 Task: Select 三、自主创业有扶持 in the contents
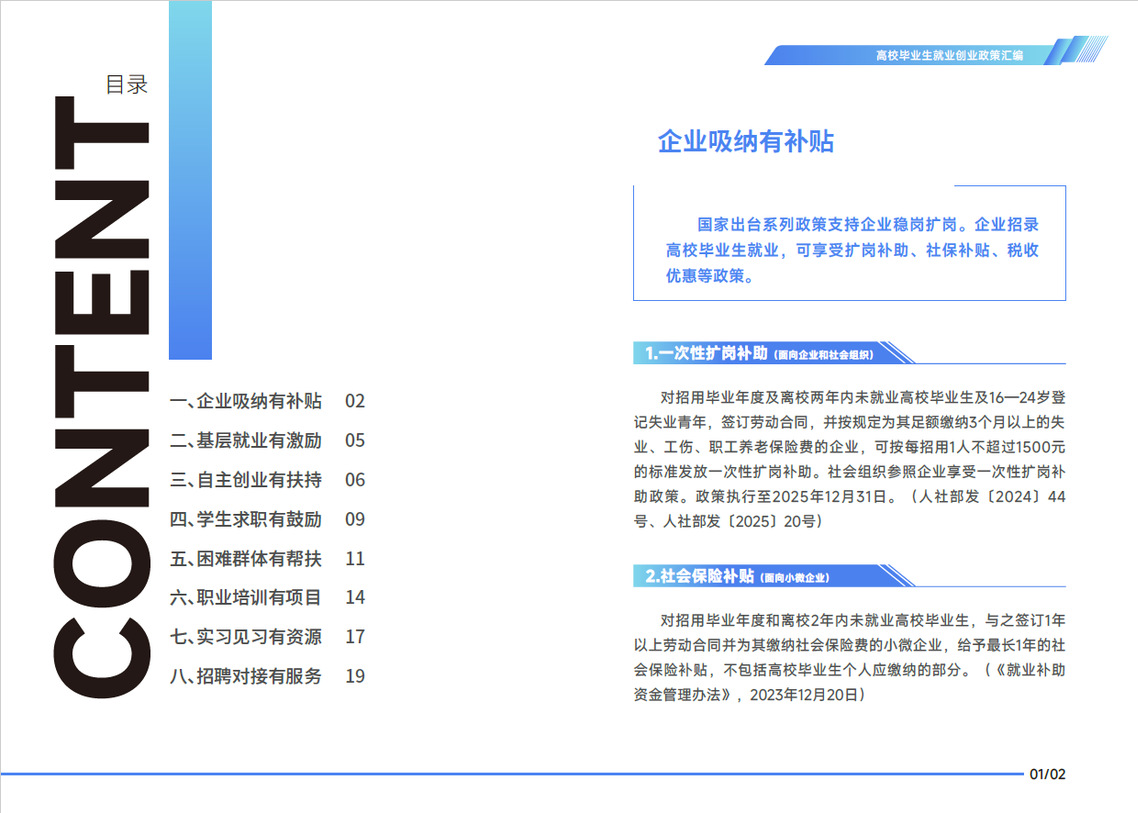246,480
